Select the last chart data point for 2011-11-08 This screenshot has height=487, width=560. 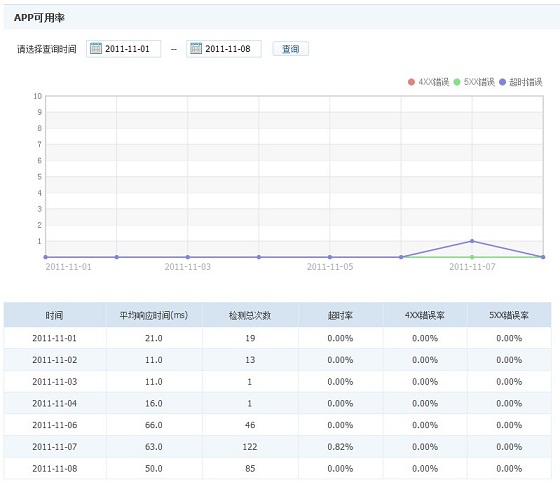[x=543, y=257]
